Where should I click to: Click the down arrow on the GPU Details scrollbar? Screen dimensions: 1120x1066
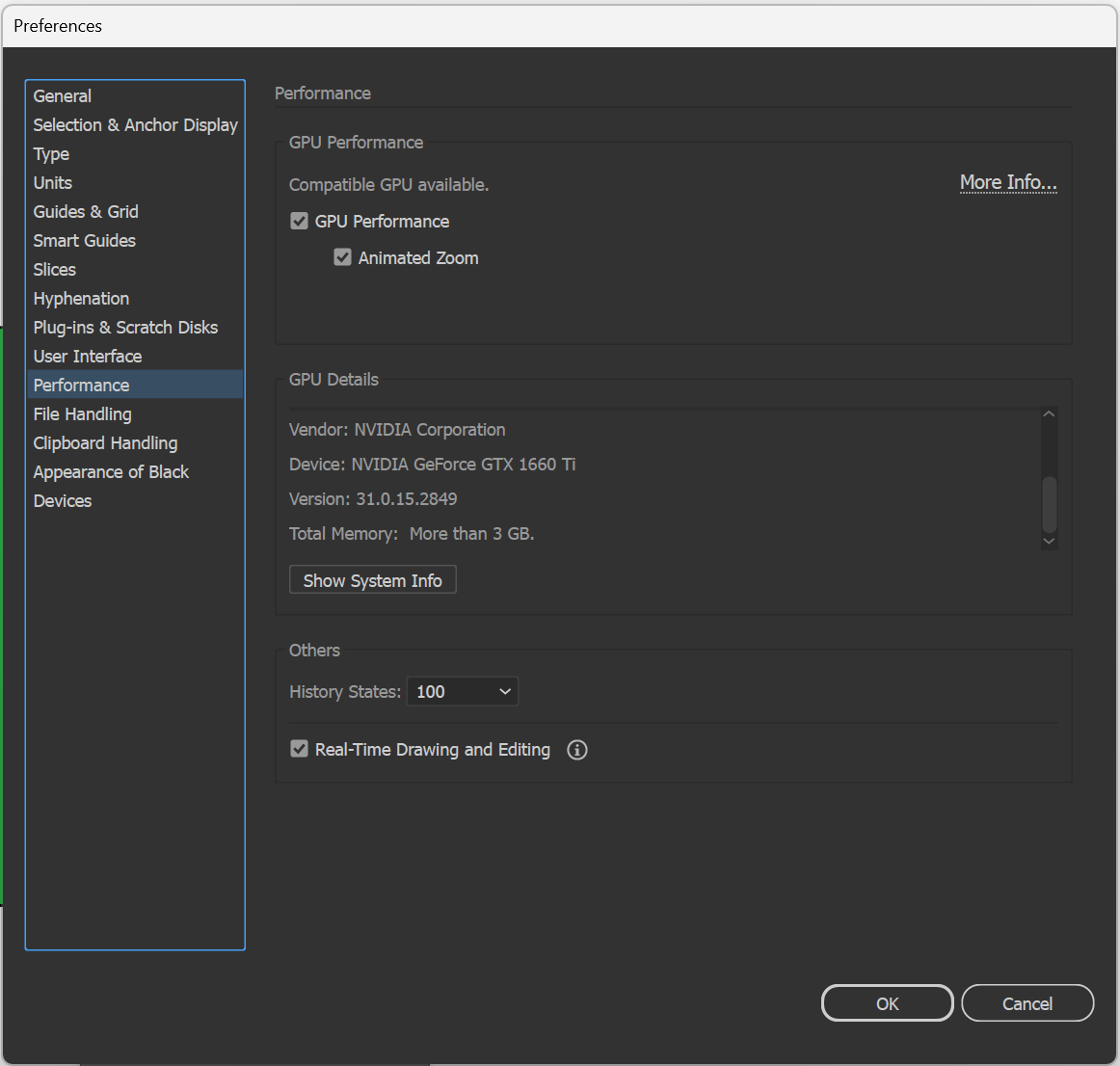pos(1049,542)
